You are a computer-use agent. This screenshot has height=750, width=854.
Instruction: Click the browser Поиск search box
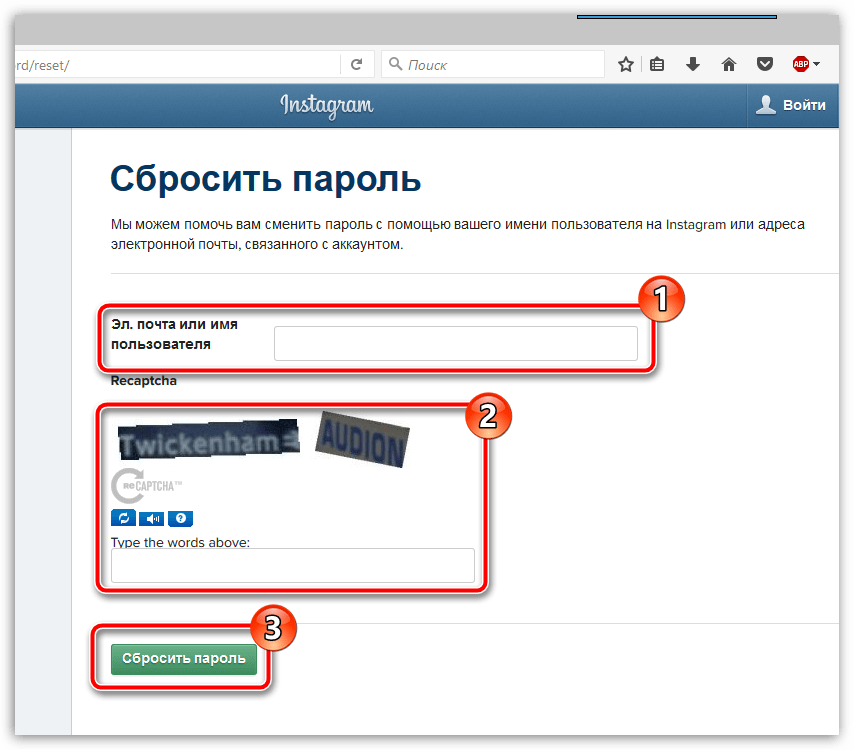(493, 65)
